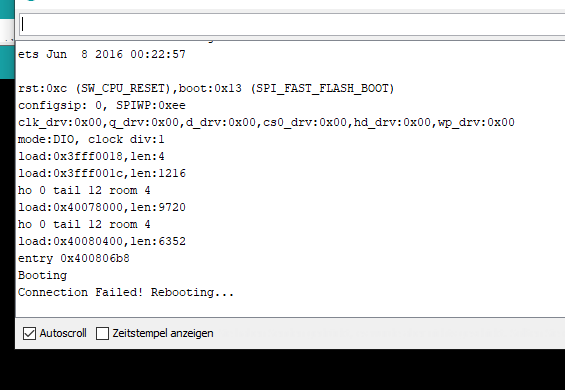
Task: Select the 'mode:DIO, clock div:1' line
Action: pyautogui.click(x=91, y=139)
